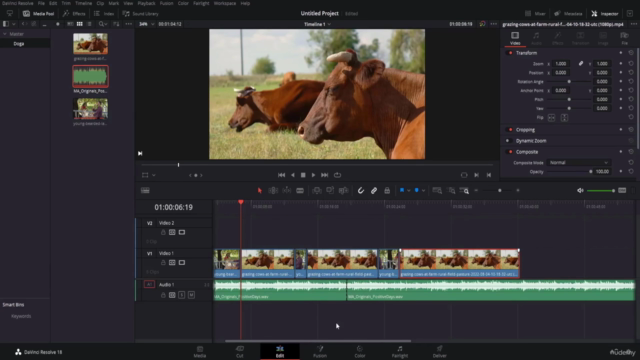Toggle timeline Snapping magnet icon
The height and width of the screenshot is (360, 640).
(361, 191)
